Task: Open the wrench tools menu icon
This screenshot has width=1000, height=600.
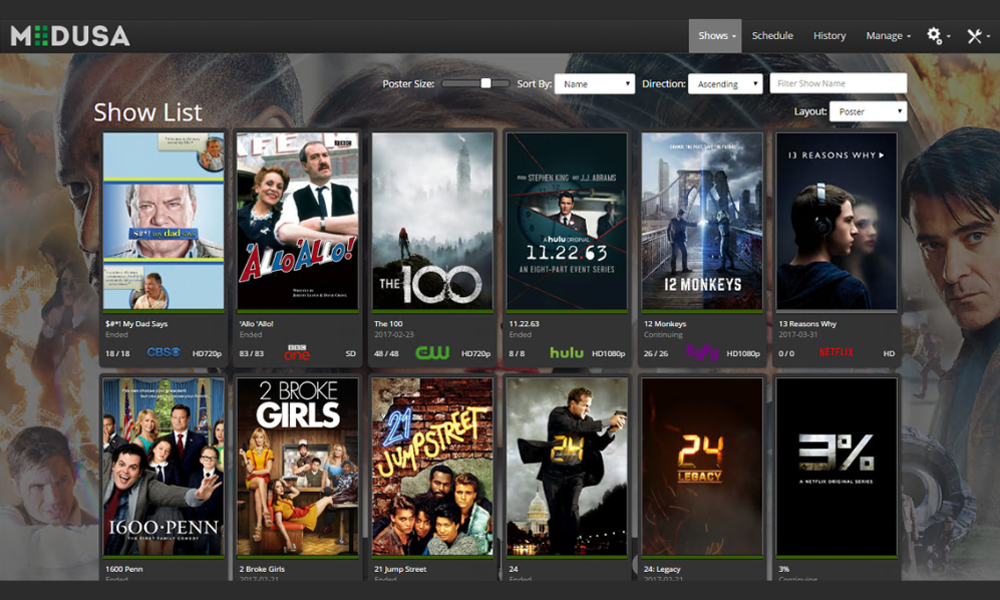Action: (x=975, y=36)
